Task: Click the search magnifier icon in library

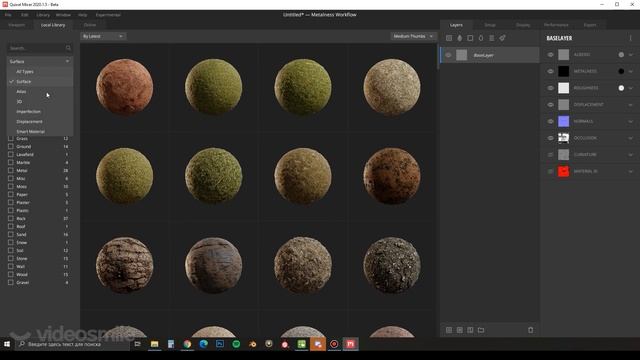Action: point(68,48)
